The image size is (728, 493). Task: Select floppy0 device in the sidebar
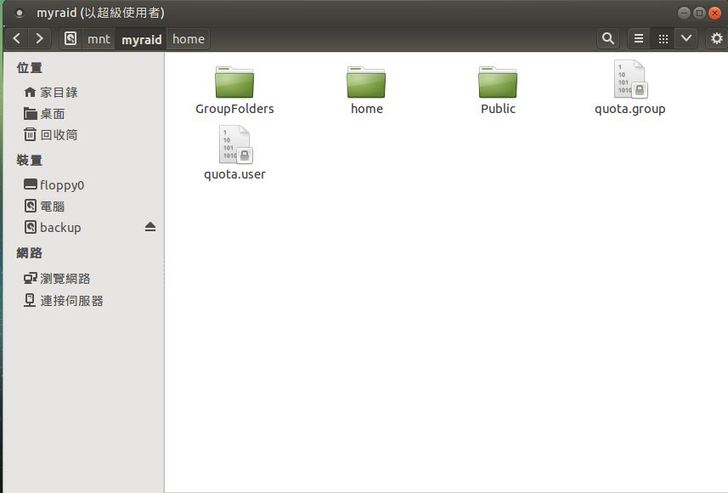click(x=61, y=185)
